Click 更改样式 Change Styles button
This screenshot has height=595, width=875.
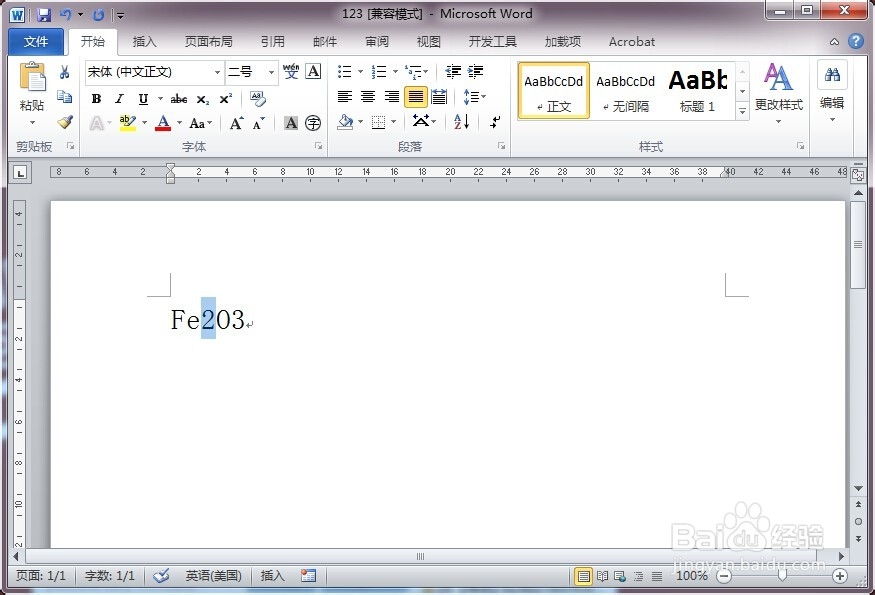(x=778, y=93)
